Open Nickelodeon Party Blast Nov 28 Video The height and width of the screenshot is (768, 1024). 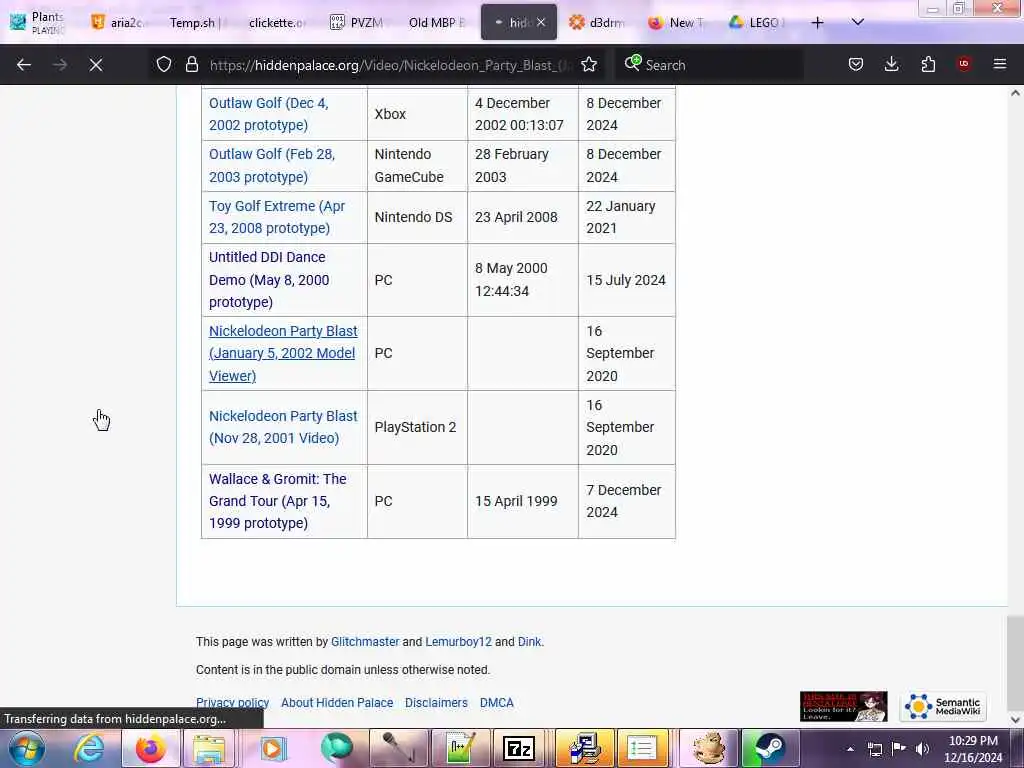[x=283, y=427]
